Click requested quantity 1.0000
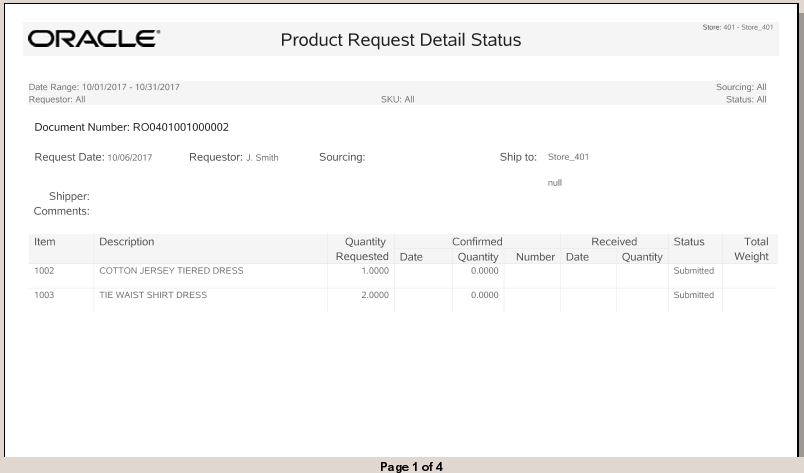Image resolution: width=804 pixels, height=473 pixels. 375,270
